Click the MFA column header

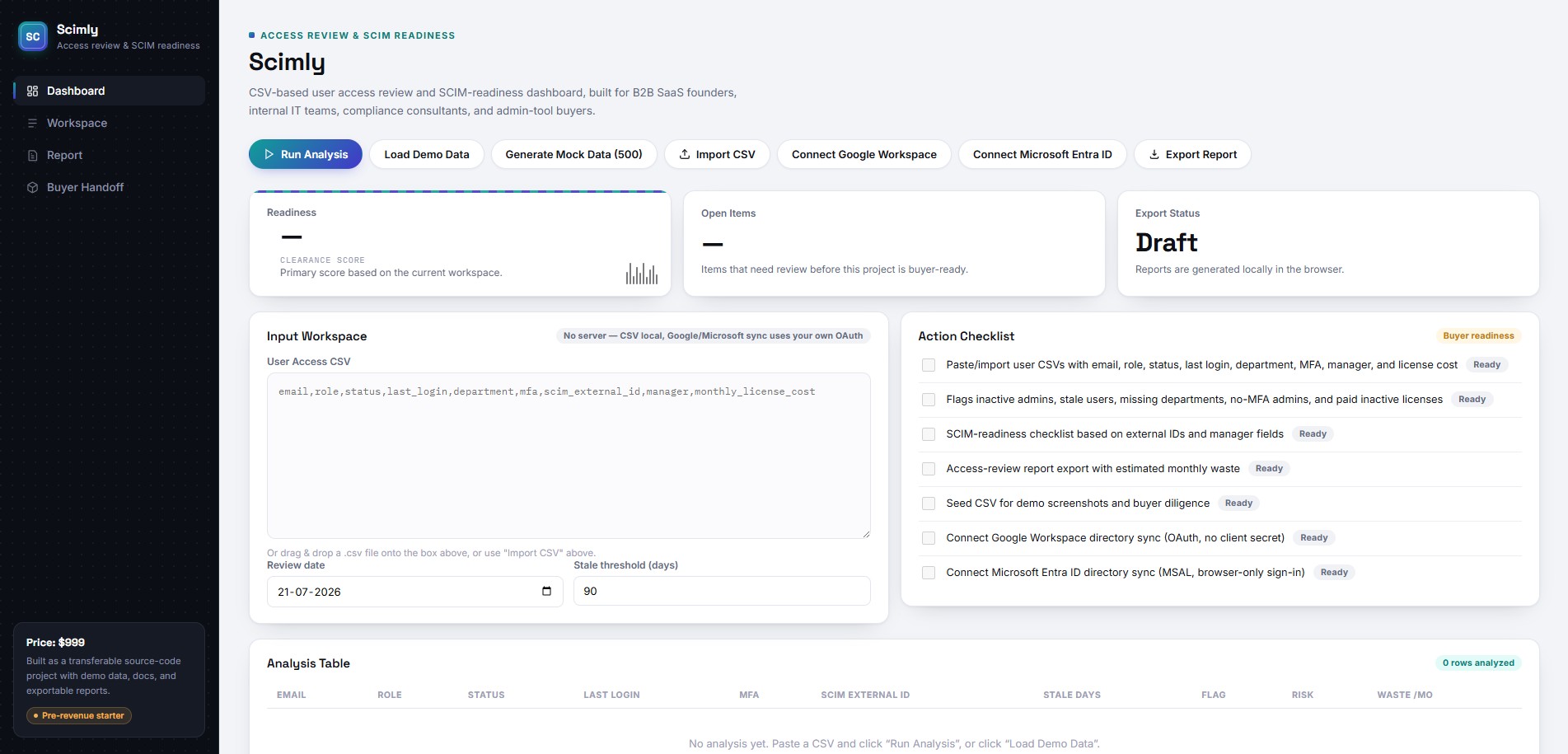point(749,695)
